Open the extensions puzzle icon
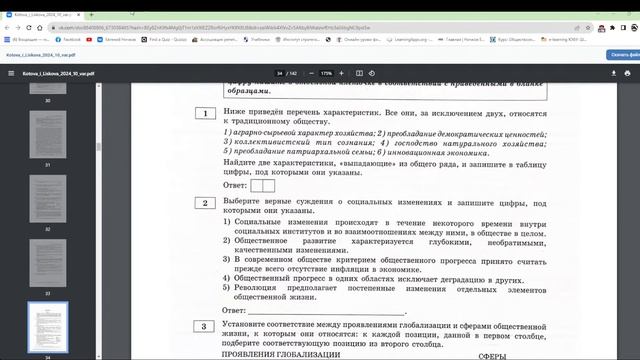640x360 pixels. tap(612, 28)
